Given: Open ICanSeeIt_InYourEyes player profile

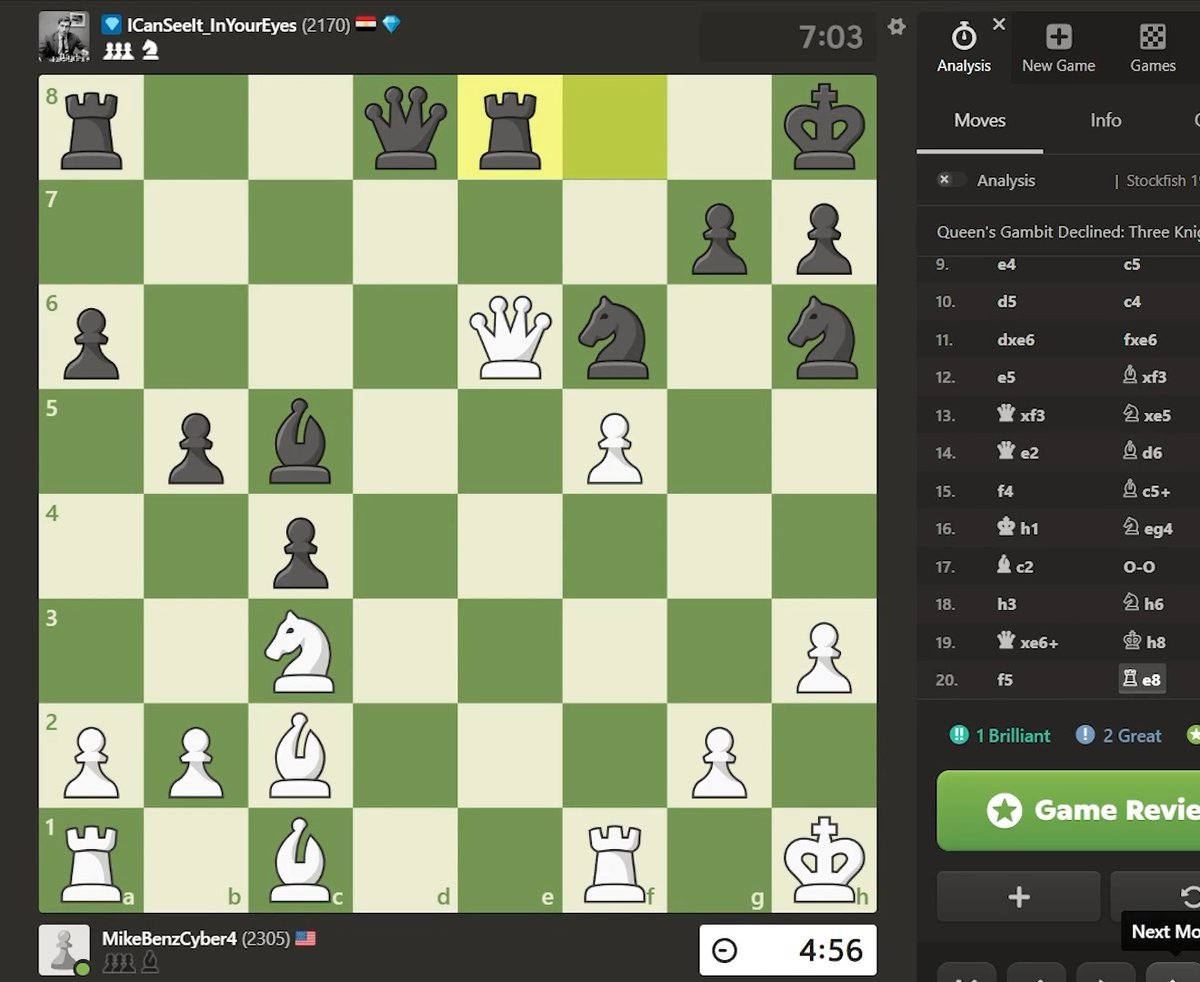Looking at the screenshot, I should pyautogui.click(x=212, y=25).
